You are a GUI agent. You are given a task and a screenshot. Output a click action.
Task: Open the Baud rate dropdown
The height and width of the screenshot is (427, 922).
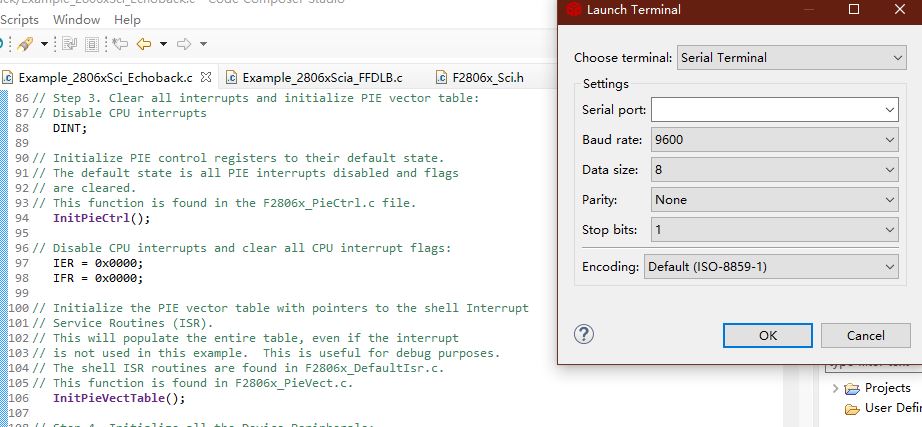tap(775, 139)
